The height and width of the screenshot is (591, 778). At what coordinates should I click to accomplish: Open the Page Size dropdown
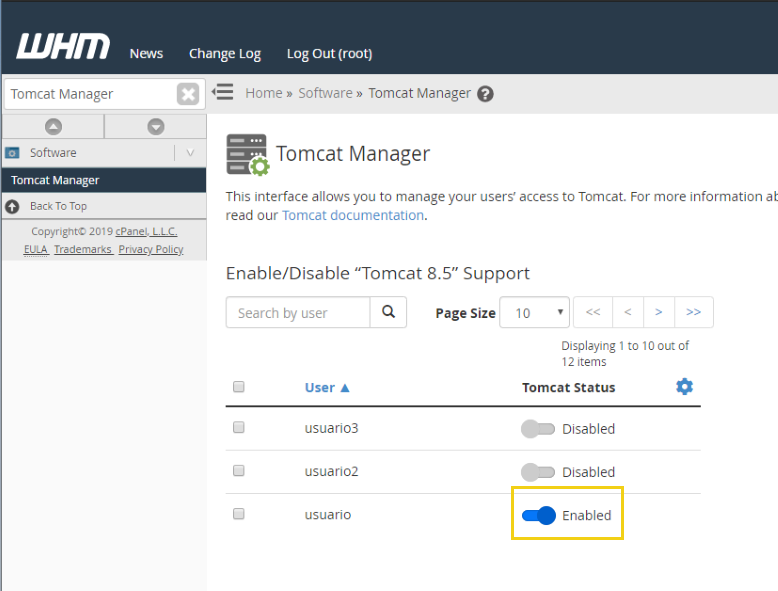[x=534, y=313]
